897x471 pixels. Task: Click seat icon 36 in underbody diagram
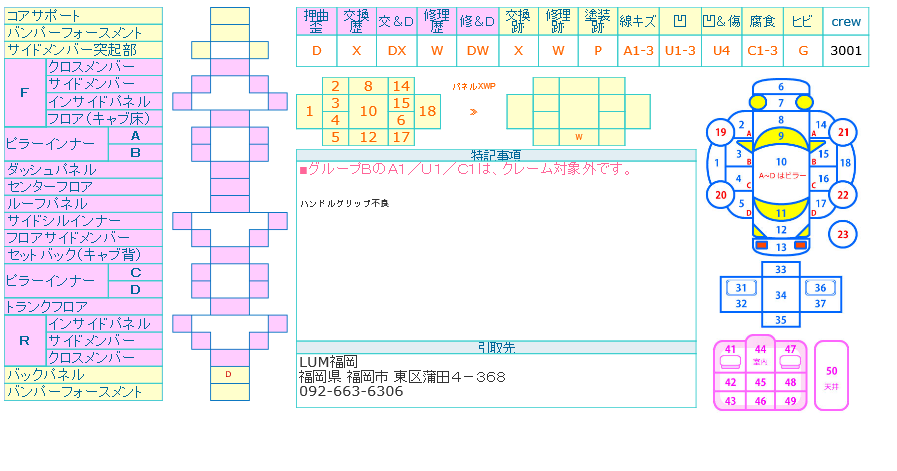tap(820, 288)
